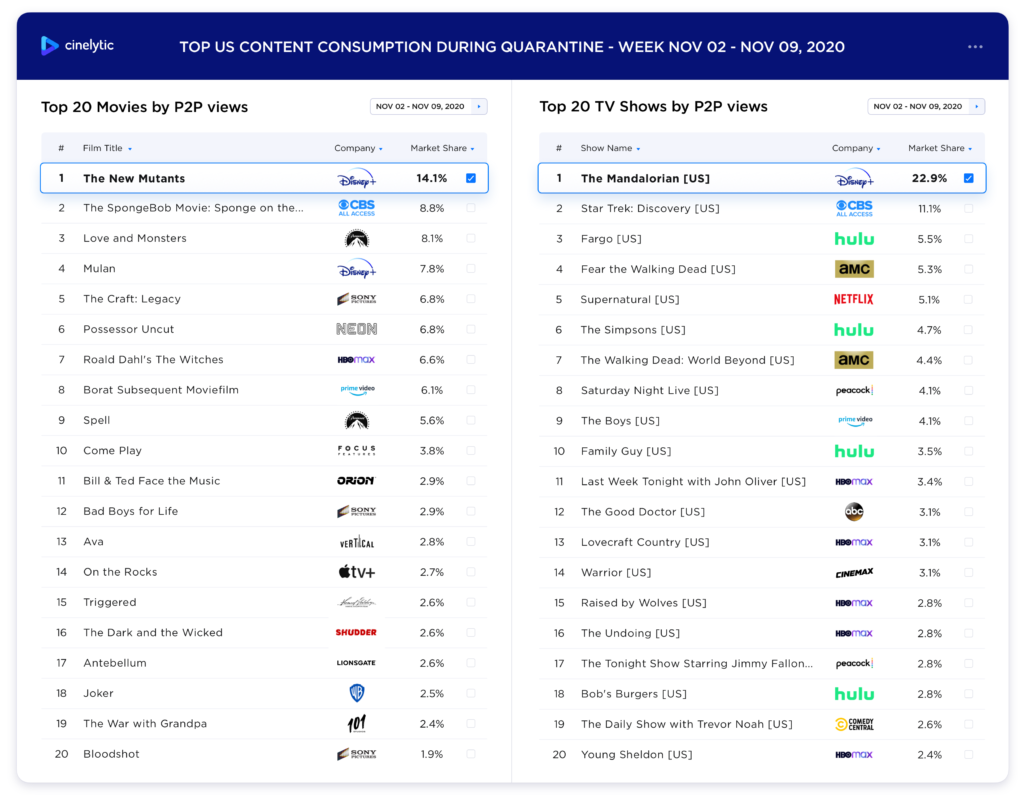Uncheck The New Mutants checkbox
The height and width of the screenshot is (795, 1024).
pyautogui.click(x=471, y=178)
